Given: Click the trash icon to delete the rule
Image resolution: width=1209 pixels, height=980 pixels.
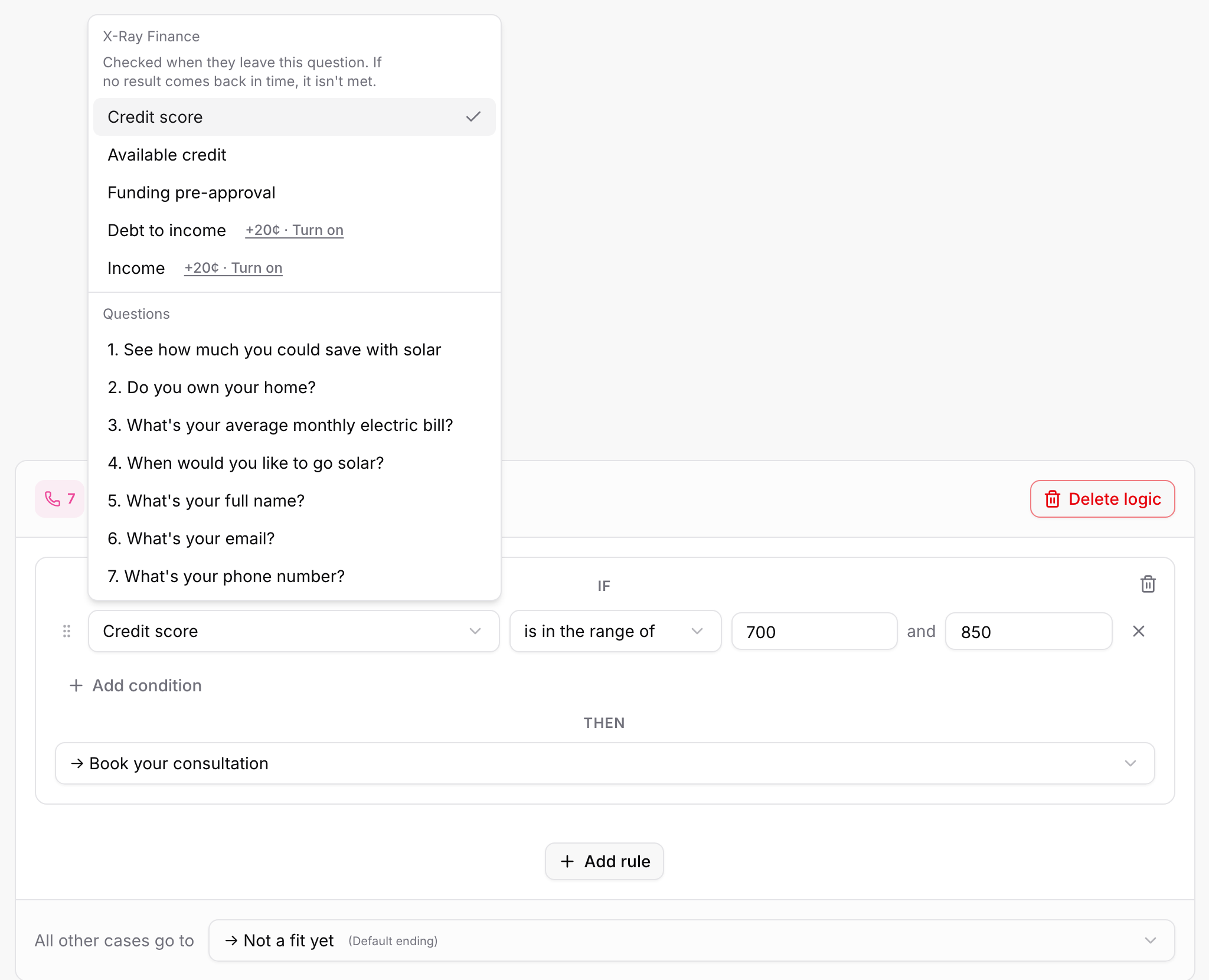Looking at the screenshot, I should click(x=1148, y=584).
